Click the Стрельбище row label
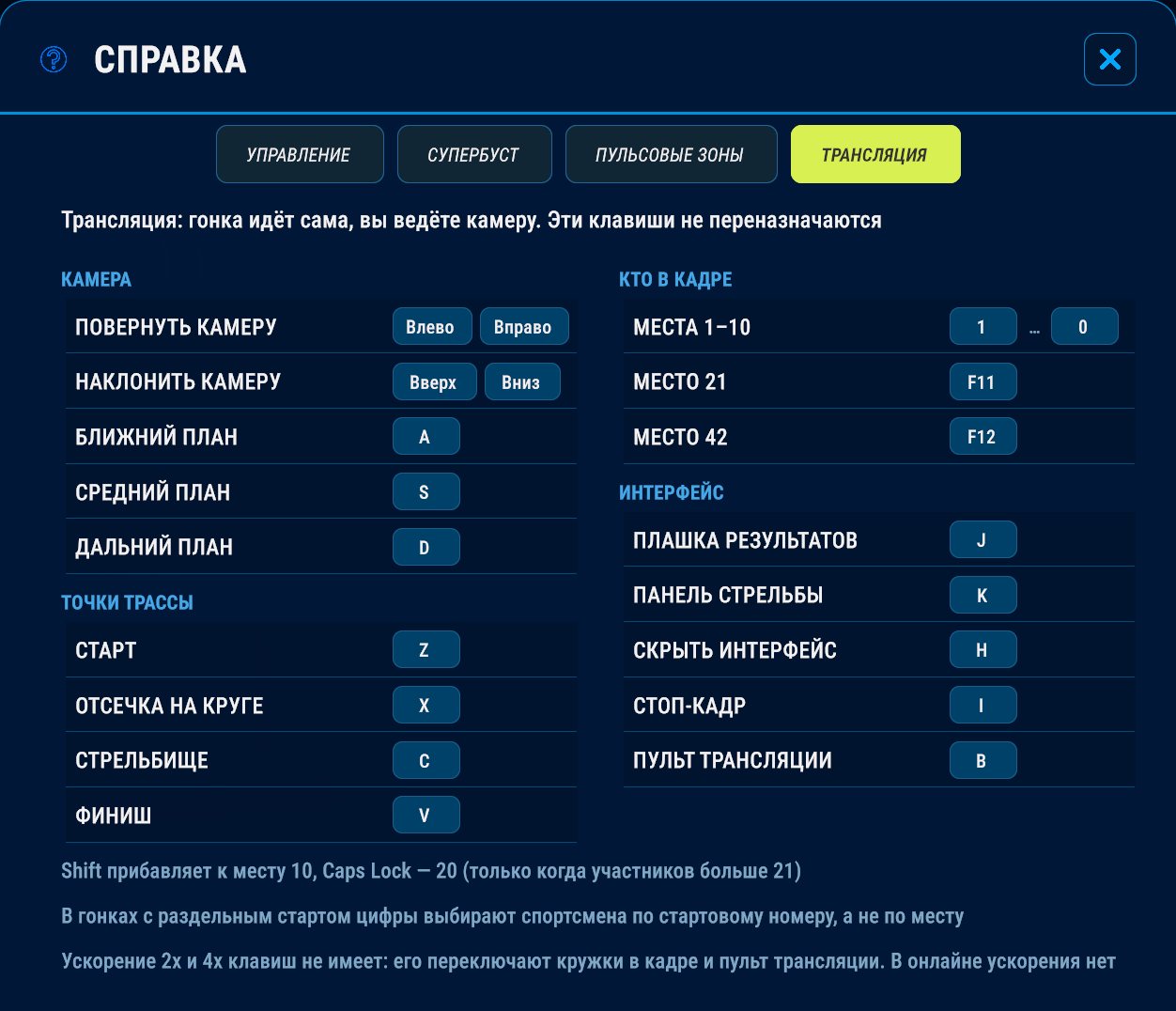This screenshot has height=1011, width=1176. tap(142, 760)
